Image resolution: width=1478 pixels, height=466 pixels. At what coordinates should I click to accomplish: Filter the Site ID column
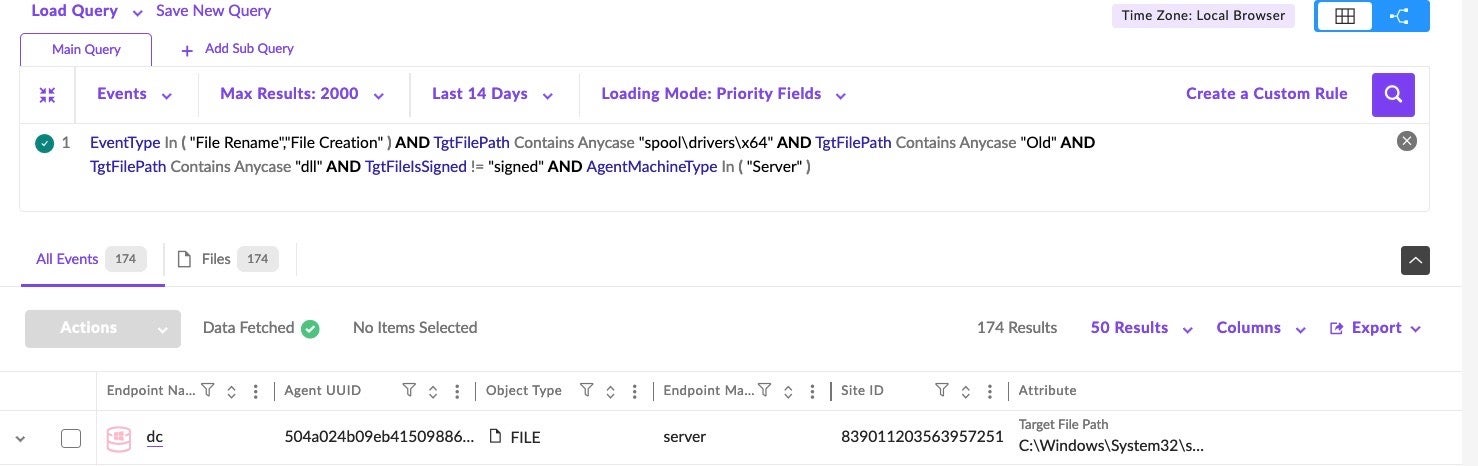[941, 391]
